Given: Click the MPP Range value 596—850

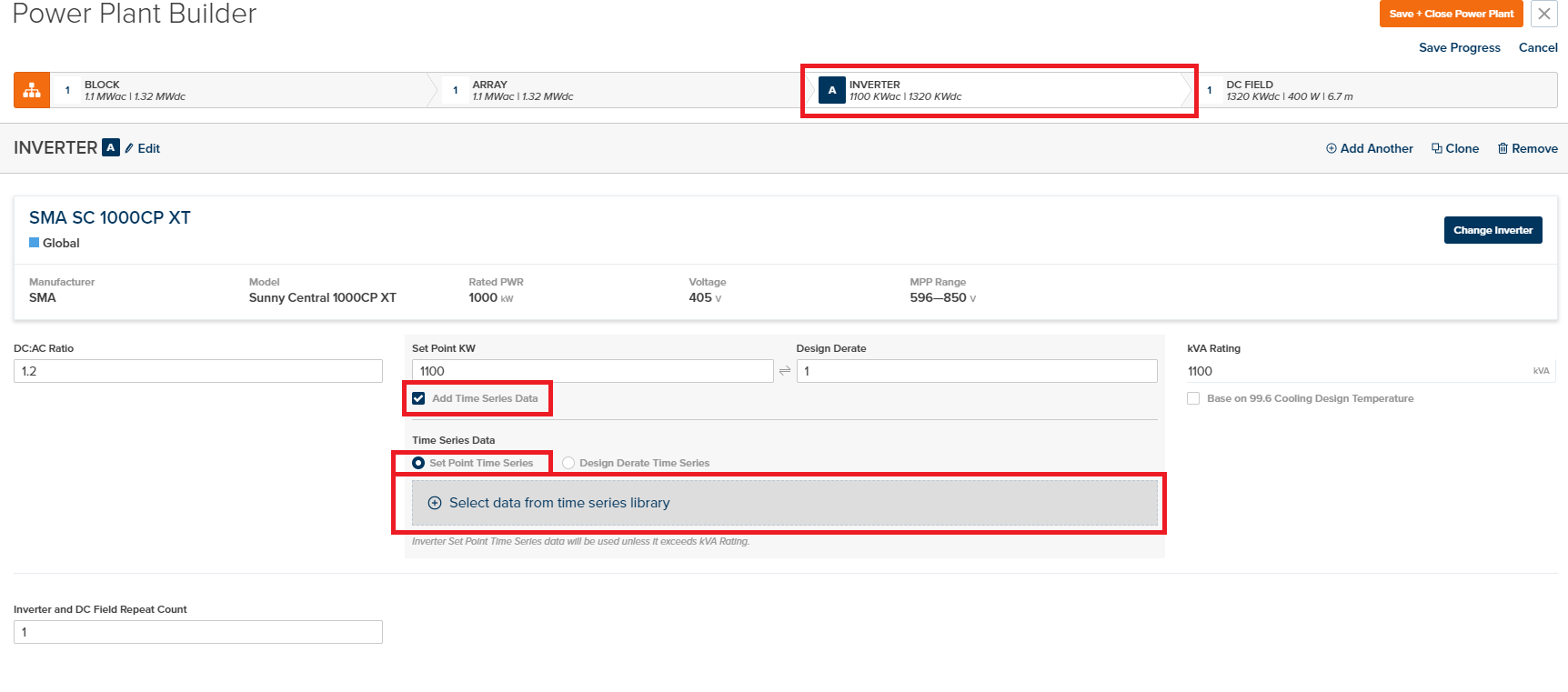Looking at the screenshot, I should pos(938,297).
